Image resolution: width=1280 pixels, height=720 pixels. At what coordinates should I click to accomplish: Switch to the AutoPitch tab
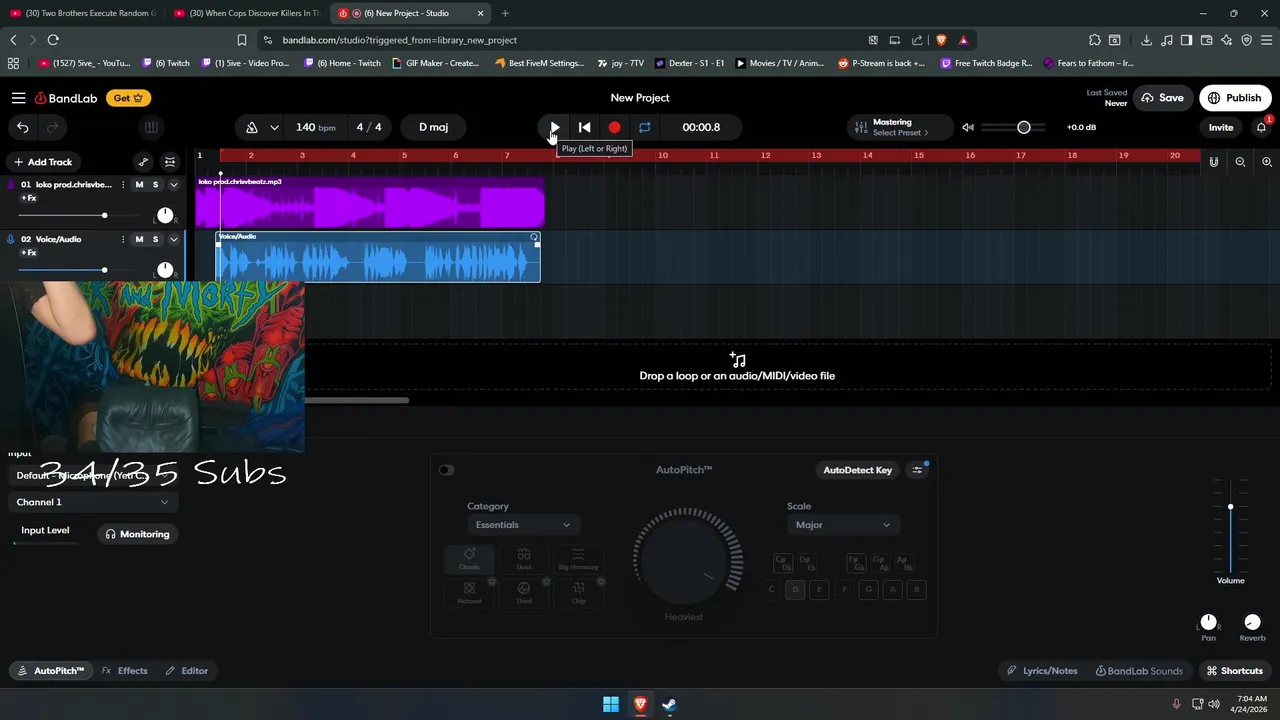tap(50, 671)
